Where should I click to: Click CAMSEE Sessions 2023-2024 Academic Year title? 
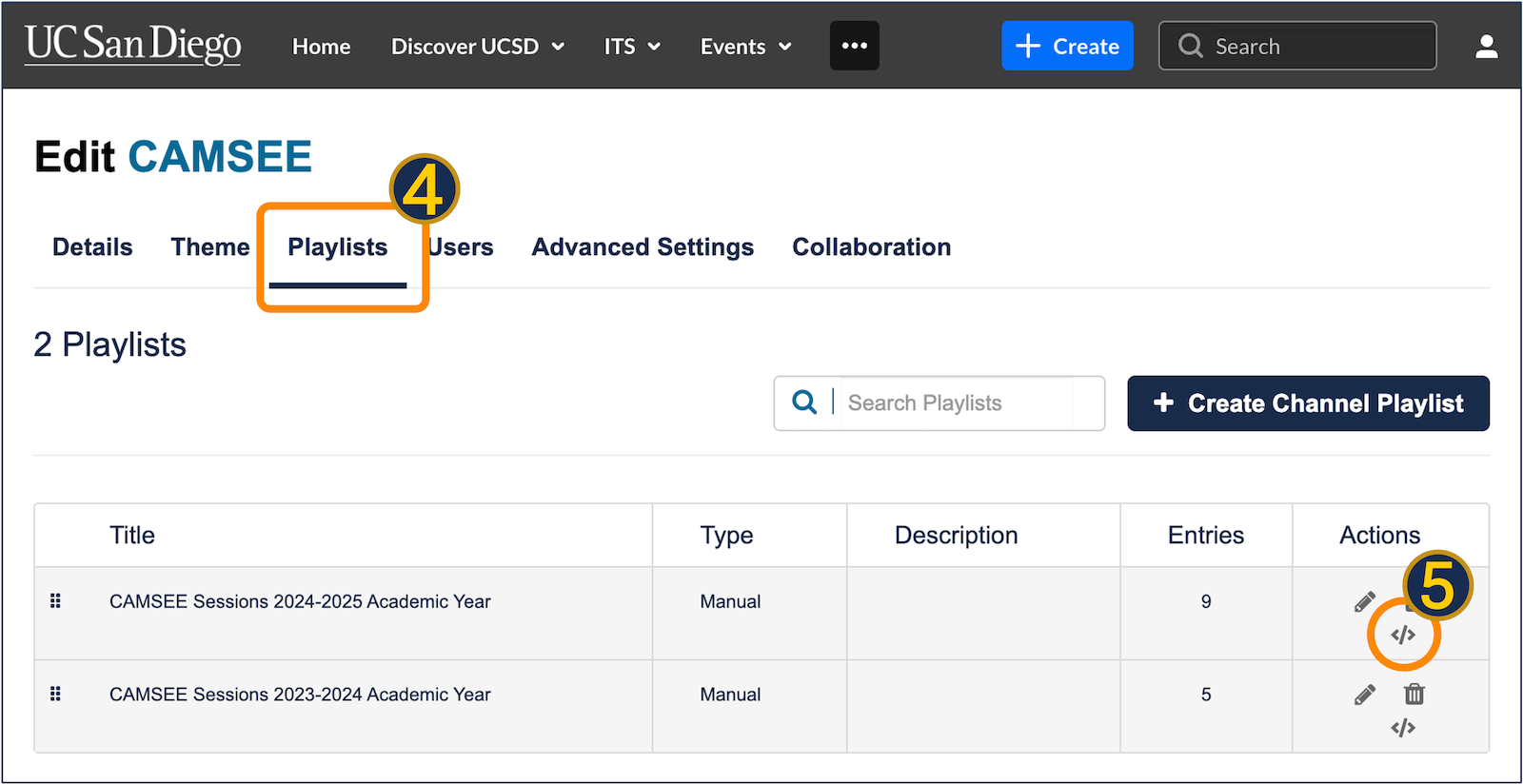(300, 695)
